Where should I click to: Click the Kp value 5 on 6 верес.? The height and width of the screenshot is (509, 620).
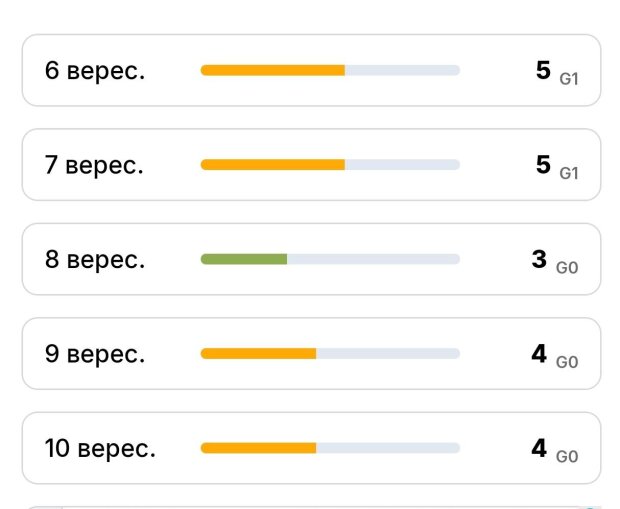click(543, 70)
